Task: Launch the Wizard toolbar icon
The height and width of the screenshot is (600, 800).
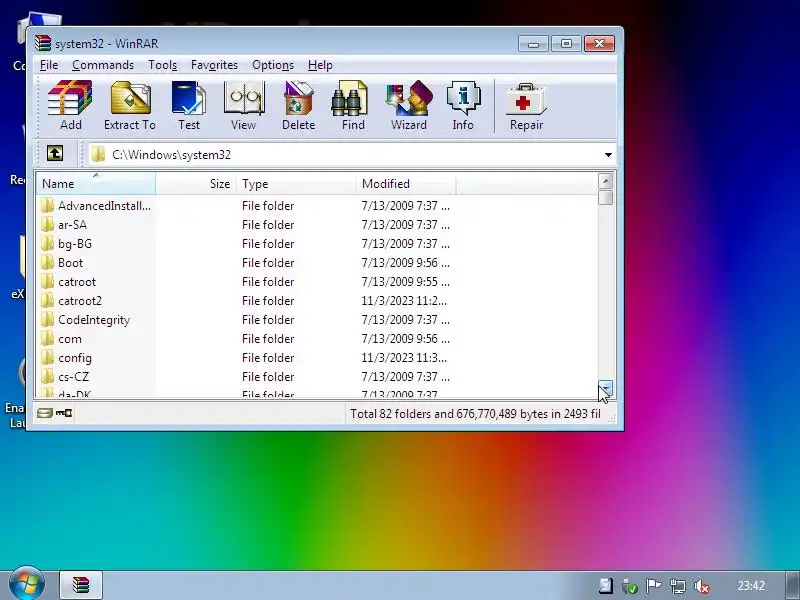Action: 409,97
